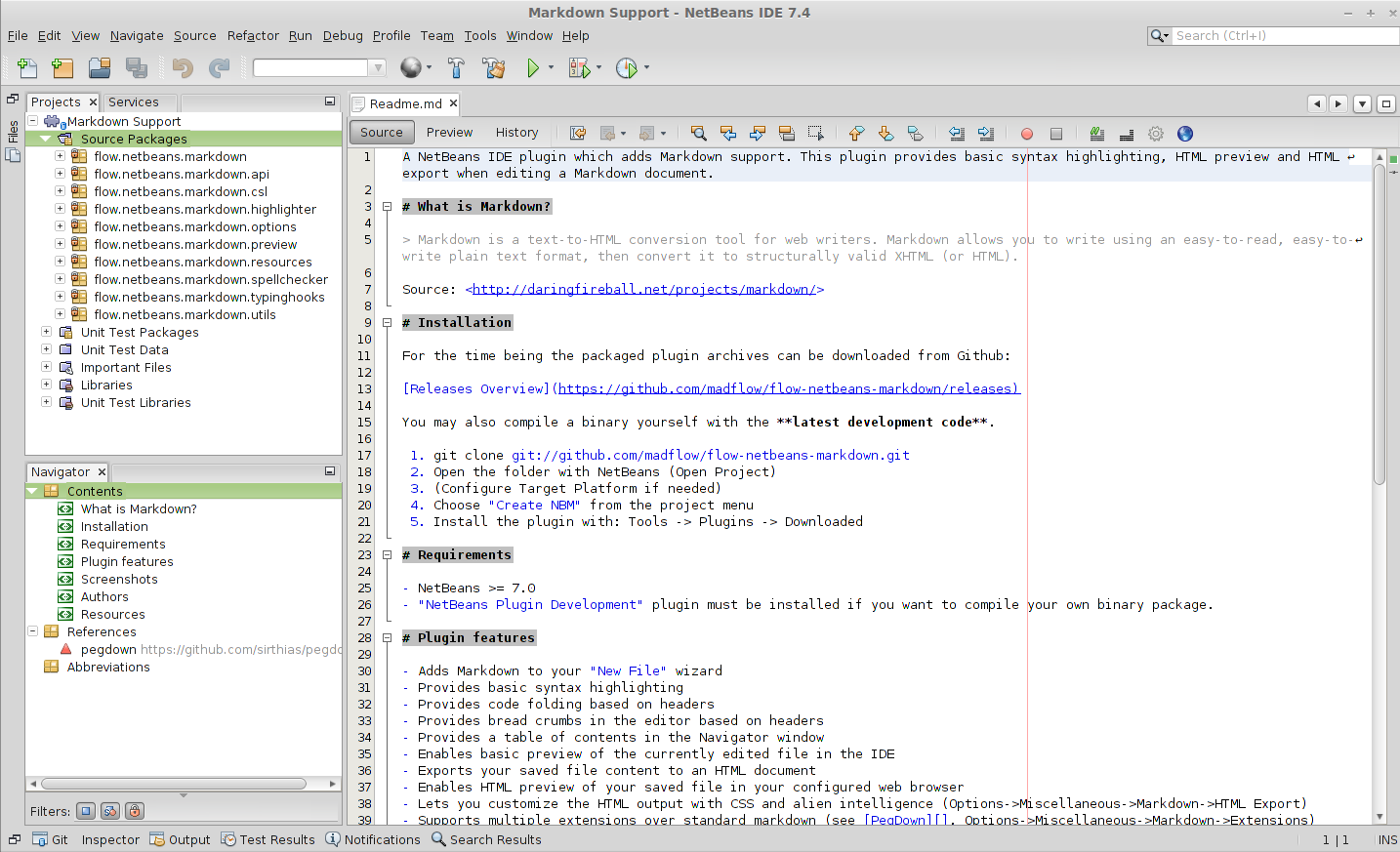The width and height of the screenshot is (1400, 852).
Task: Click the Redo arrow icon
Action: 220,67
